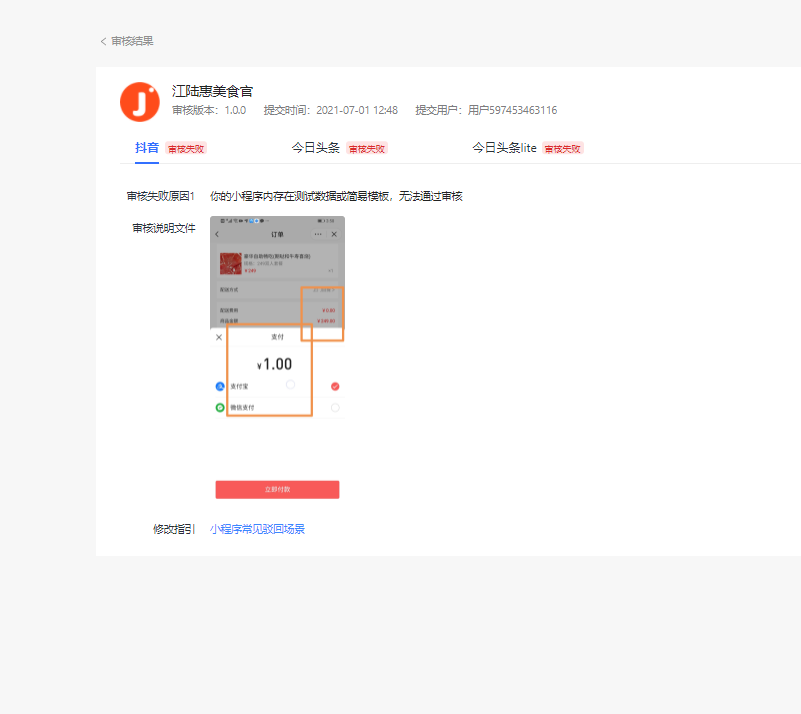
Task: Click the product thumbnail in the order
Action: [230, 264]
